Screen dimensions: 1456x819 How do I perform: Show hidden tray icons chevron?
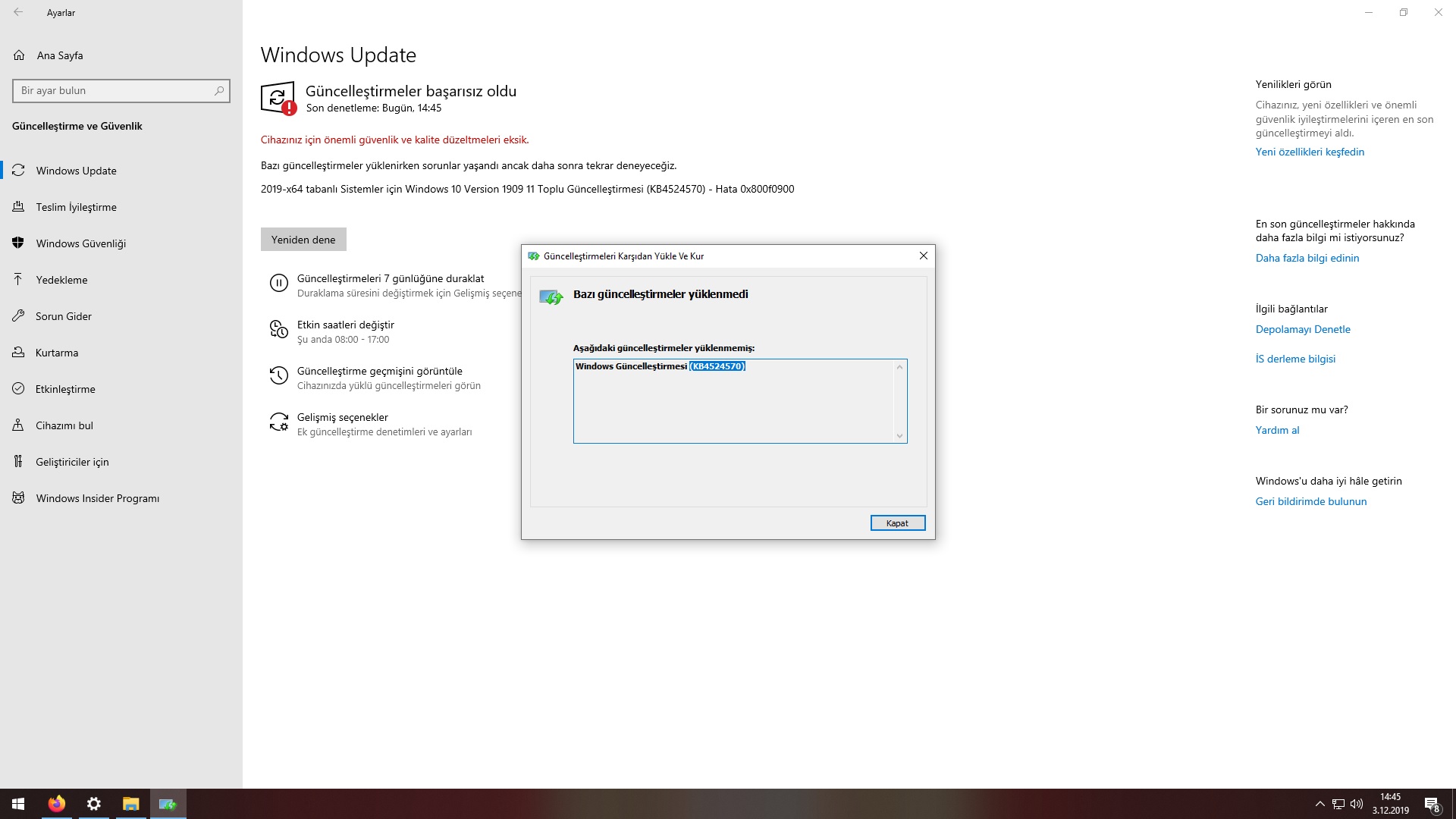(x=1320, y=804)
